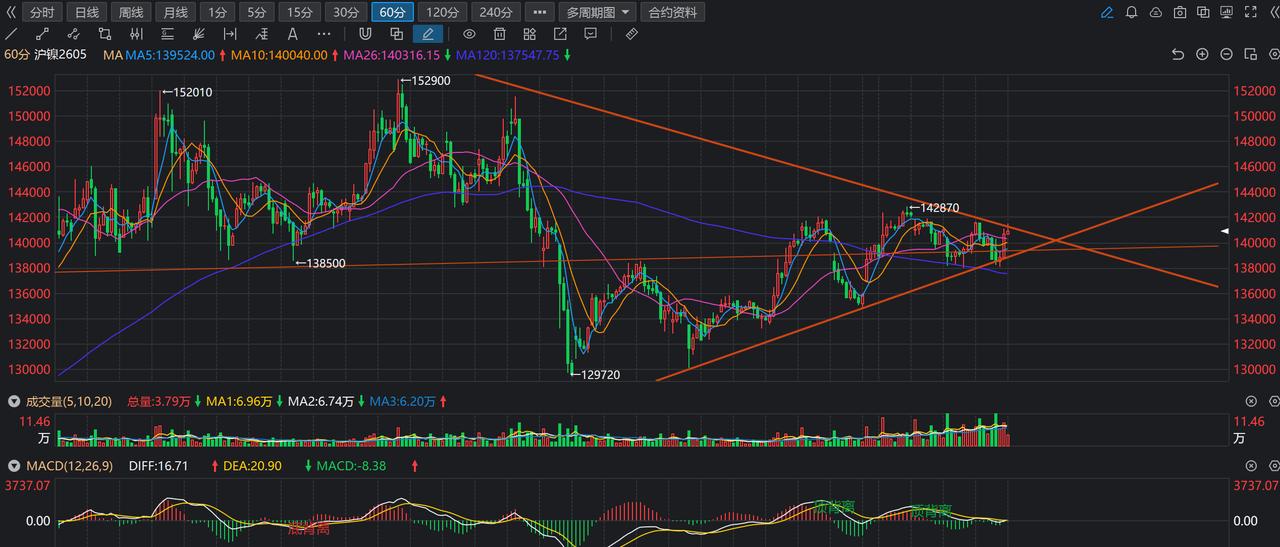Select the text annotation A tool
Screen dimensions: 1280x547
[292, 34]
